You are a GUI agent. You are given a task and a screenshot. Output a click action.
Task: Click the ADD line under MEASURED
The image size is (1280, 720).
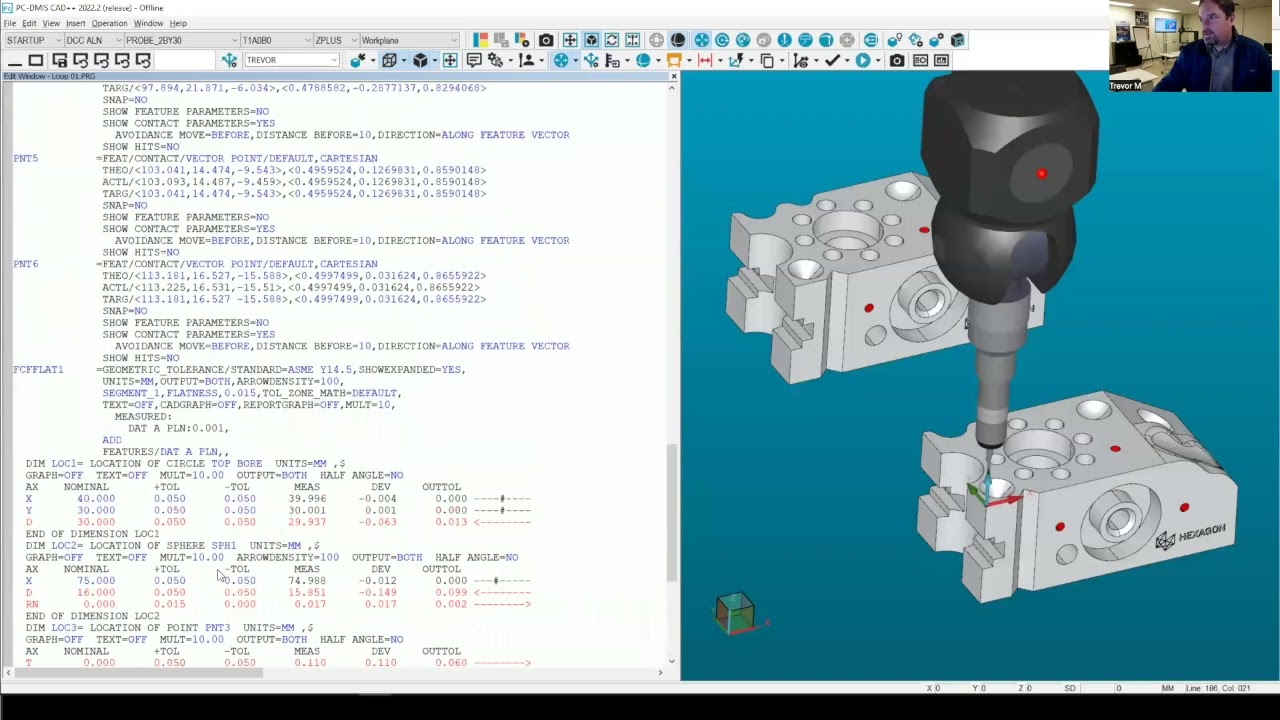[112, 440]
